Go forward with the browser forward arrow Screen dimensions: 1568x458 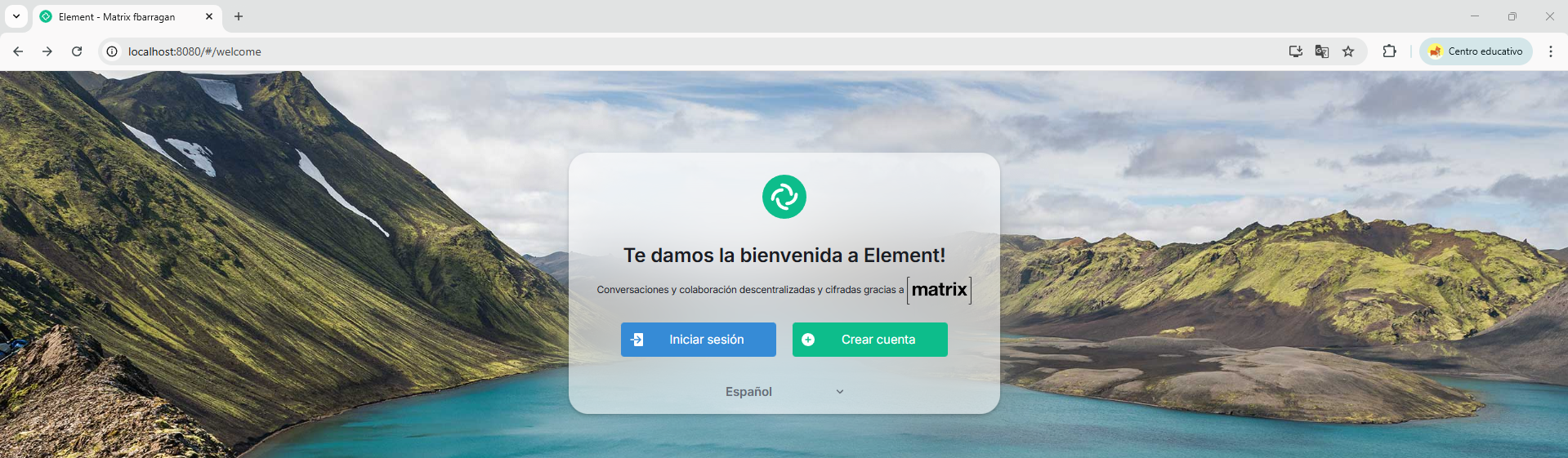[47, 51]
